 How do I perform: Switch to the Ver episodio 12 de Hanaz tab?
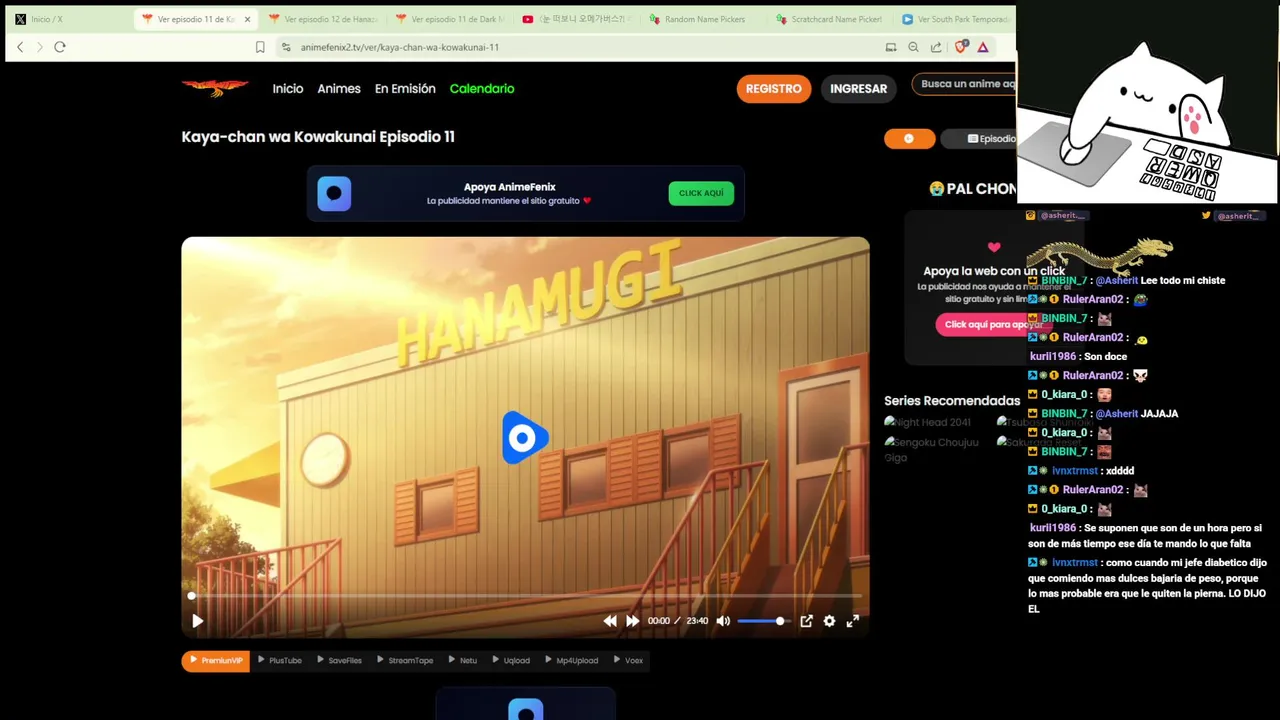click(325, 19)
